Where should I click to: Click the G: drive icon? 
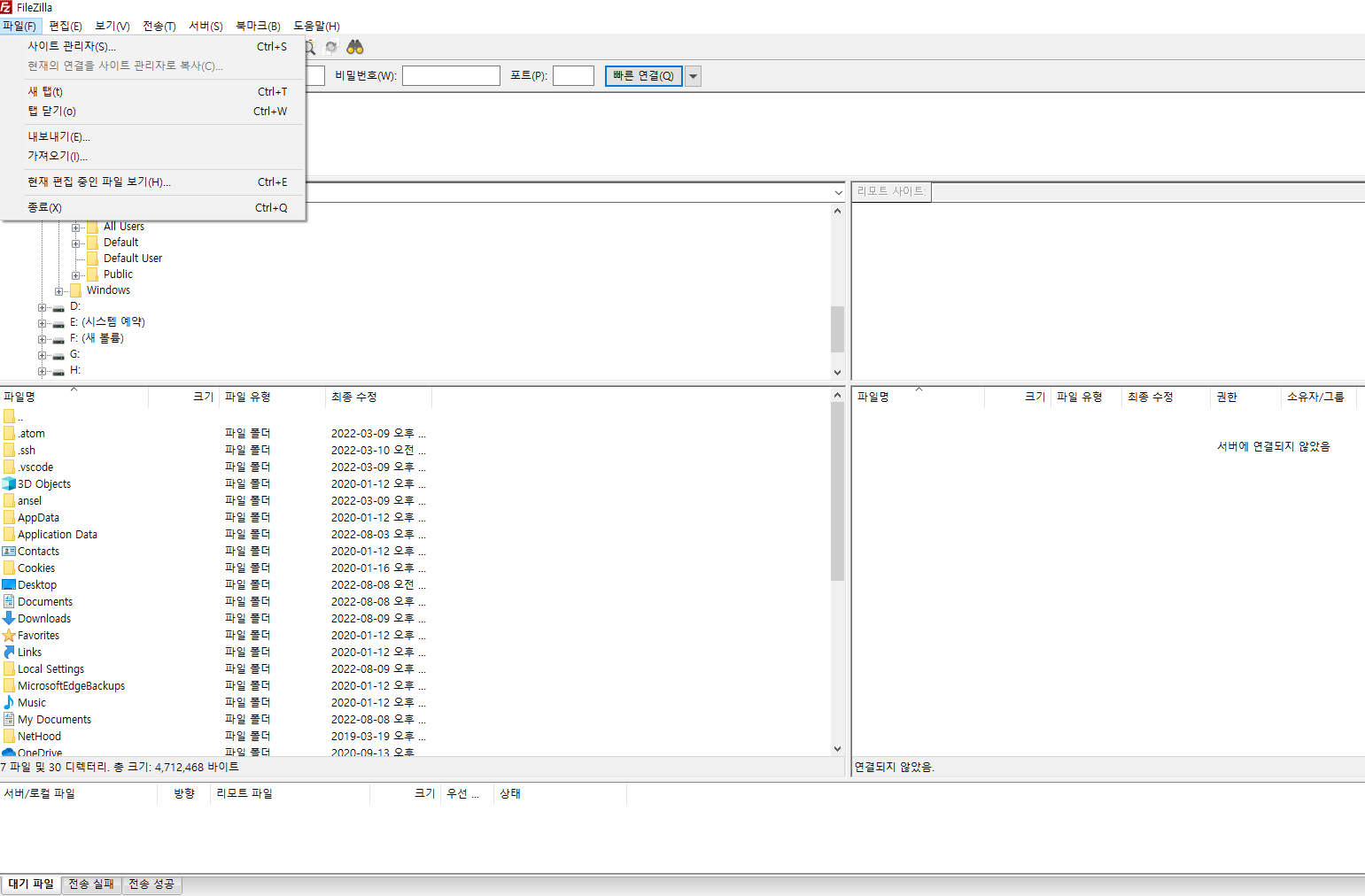(x=58, y=355)
